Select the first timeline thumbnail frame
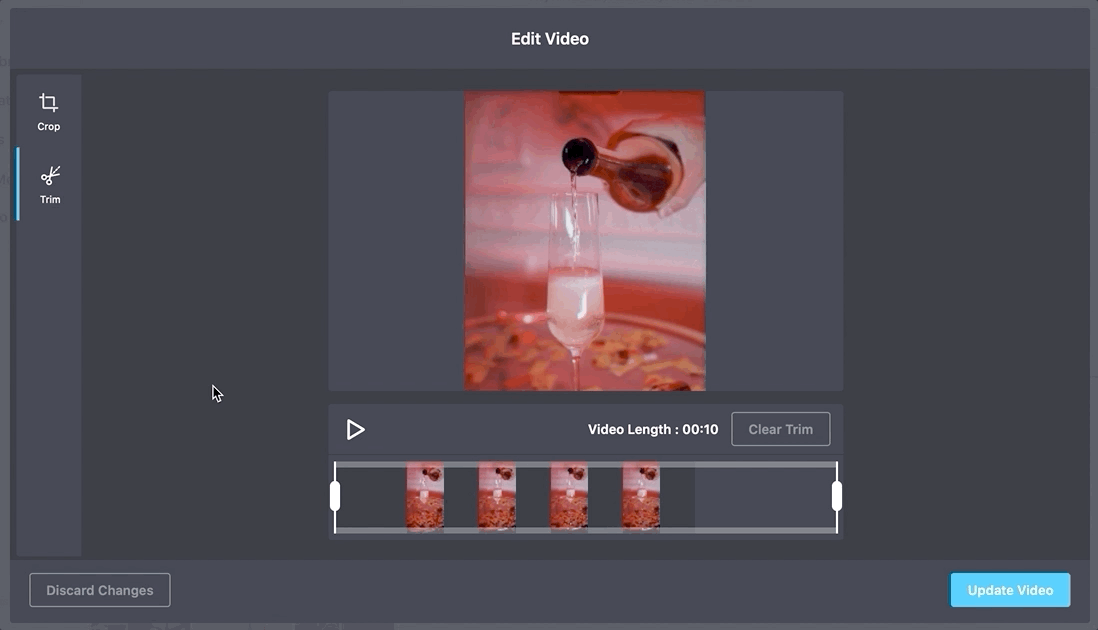Viewport: 1098px width, 630px height. (x=425, y=496)
